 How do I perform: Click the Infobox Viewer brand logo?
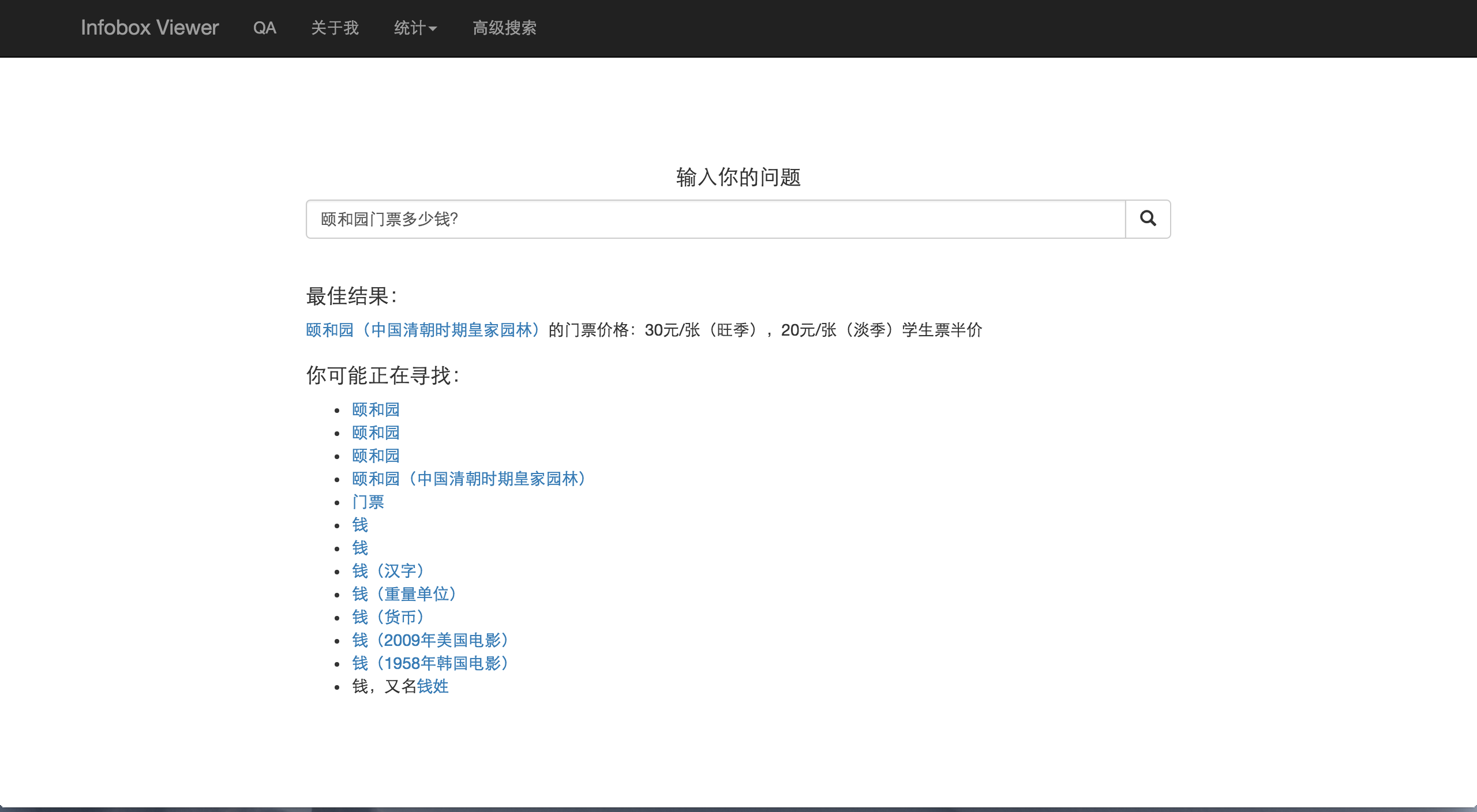pos(149,28)
